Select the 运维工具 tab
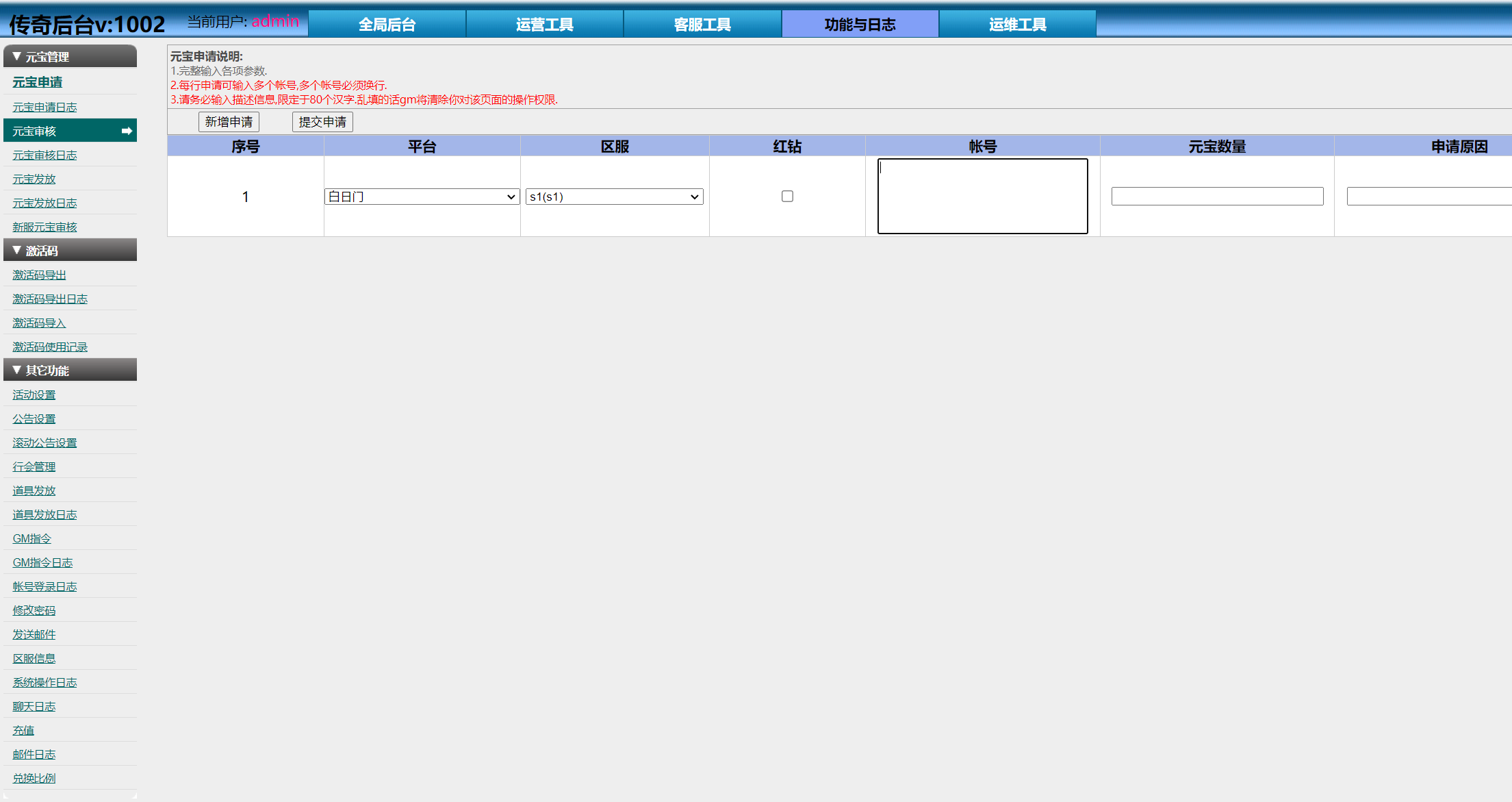 [x=1017, y=25]
